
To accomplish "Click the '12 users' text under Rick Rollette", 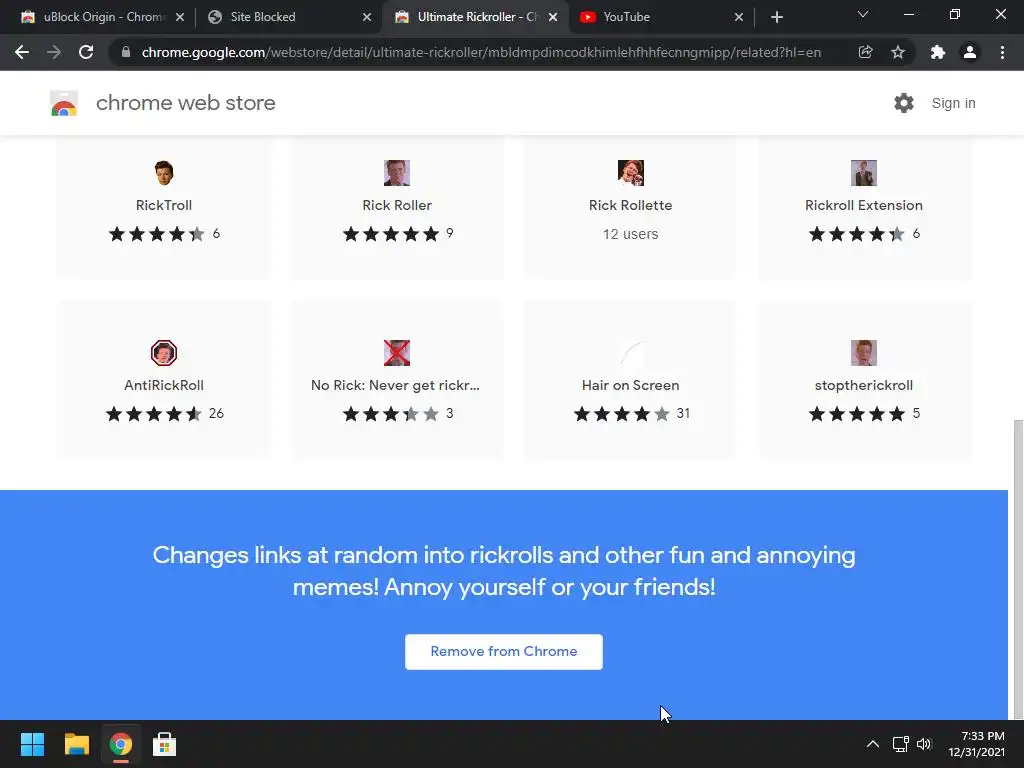I will point(631,234).
